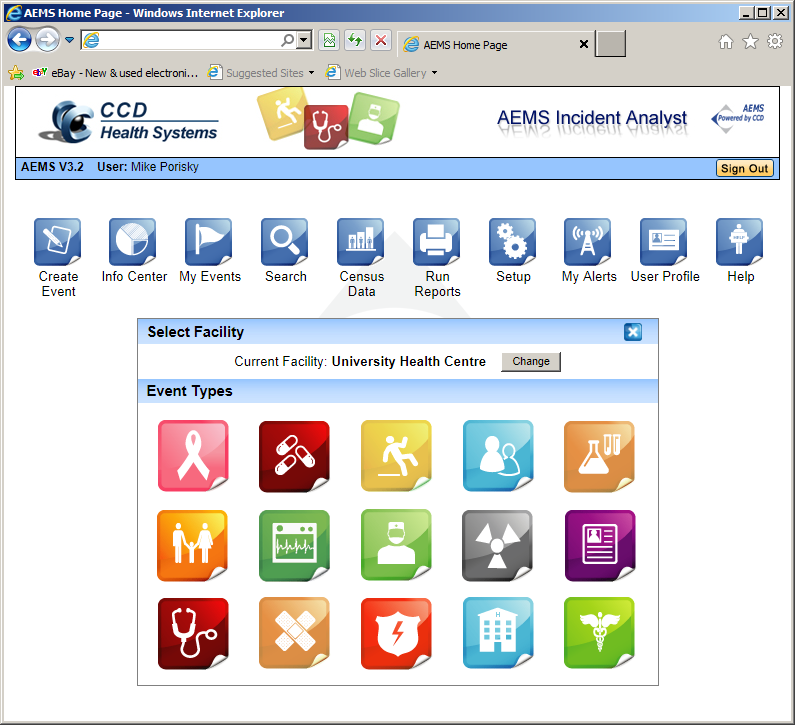
Task: Open My Alerts antenna icon
Action: coord(588,242)
